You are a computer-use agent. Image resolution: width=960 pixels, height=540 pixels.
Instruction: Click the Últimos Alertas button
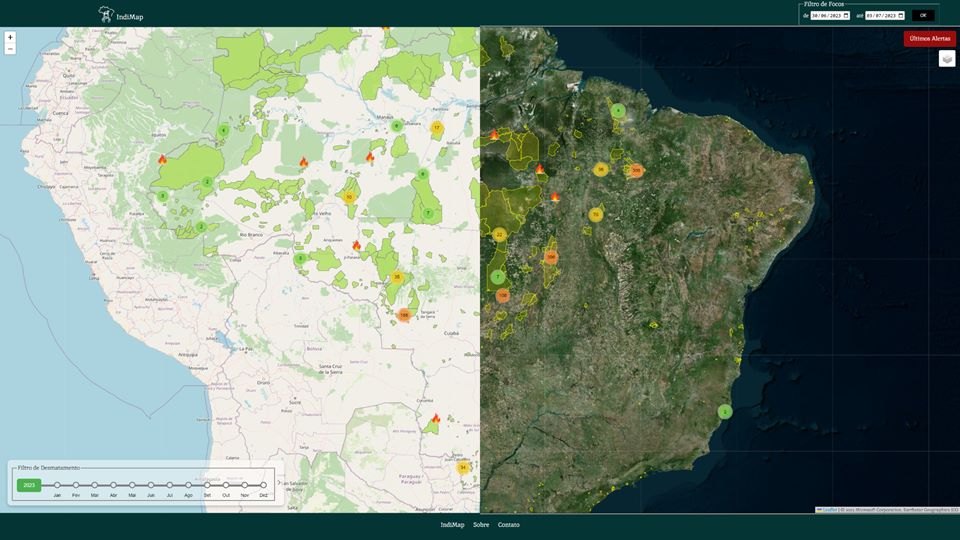pos(929,38)
